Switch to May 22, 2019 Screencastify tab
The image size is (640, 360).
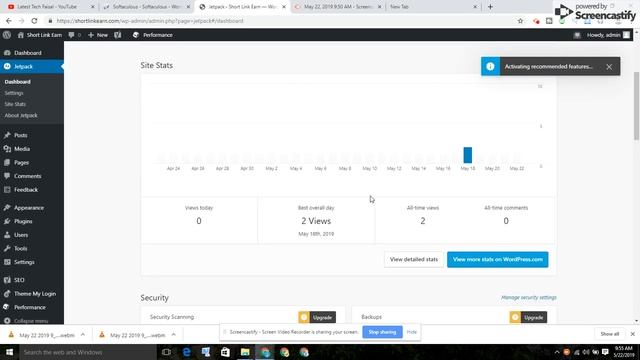click(x=337, y=7)
